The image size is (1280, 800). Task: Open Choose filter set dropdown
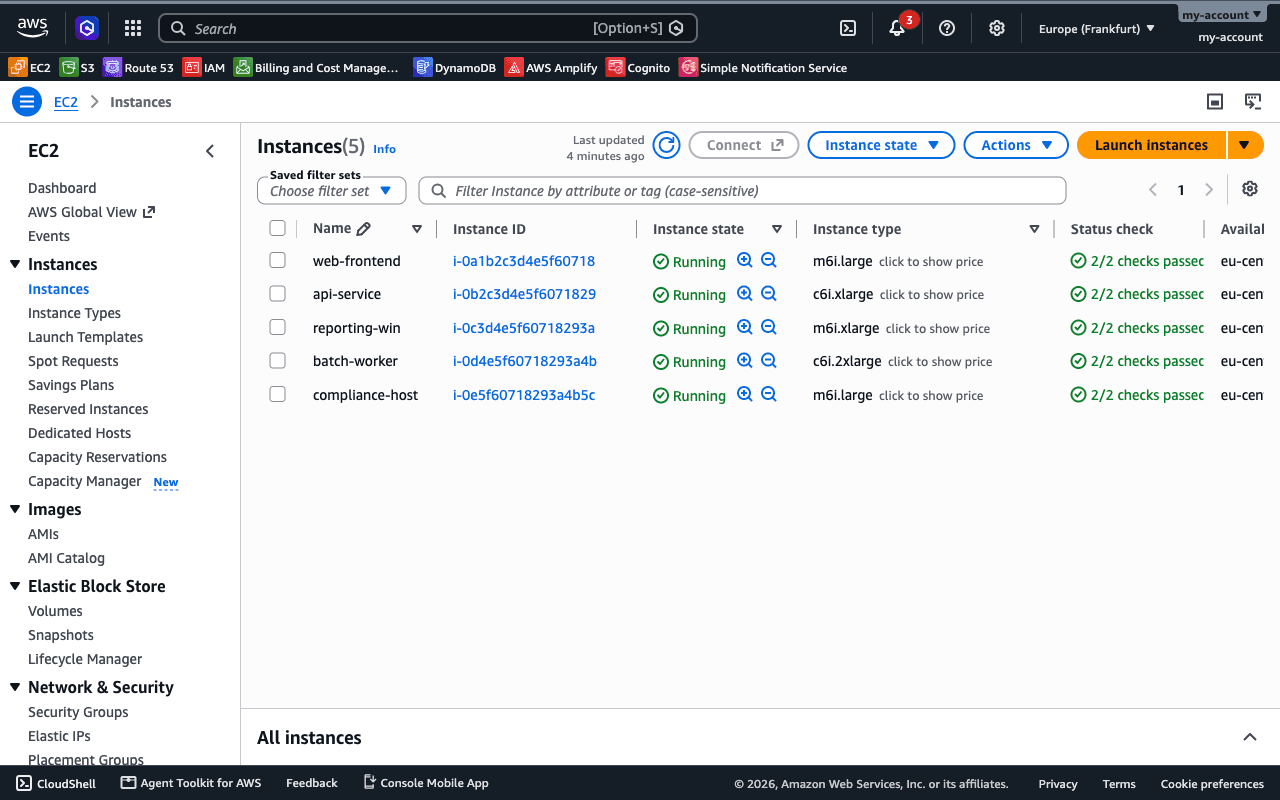[332, 190]
